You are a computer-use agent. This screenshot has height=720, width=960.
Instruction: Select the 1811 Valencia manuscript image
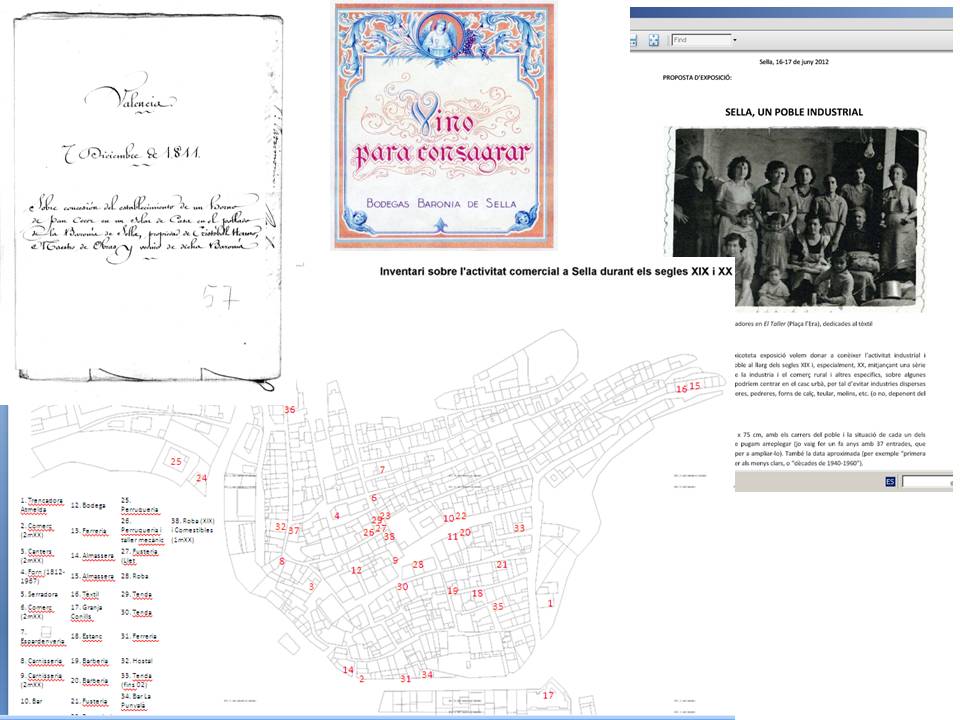point(149,201)
